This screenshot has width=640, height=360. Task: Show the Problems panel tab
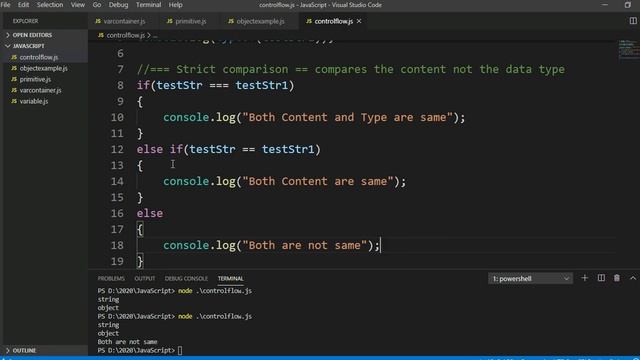[111, 278]
